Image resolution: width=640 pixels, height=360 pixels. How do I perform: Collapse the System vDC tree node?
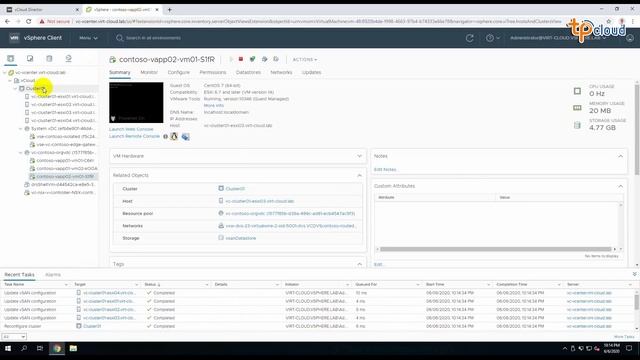point(21,129)
